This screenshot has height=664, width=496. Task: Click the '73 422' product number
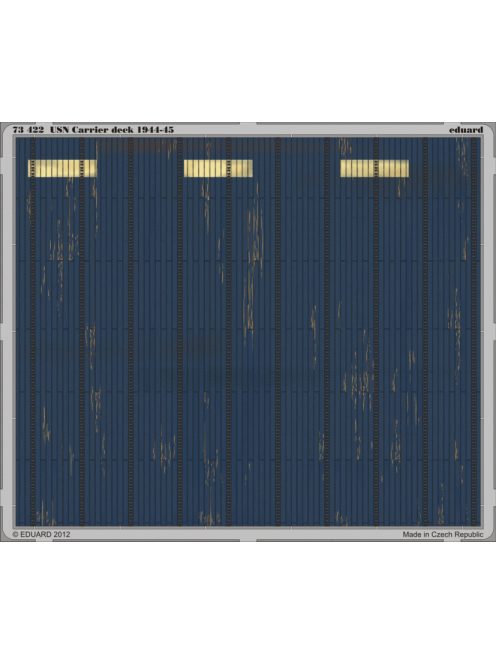point(28,130)
